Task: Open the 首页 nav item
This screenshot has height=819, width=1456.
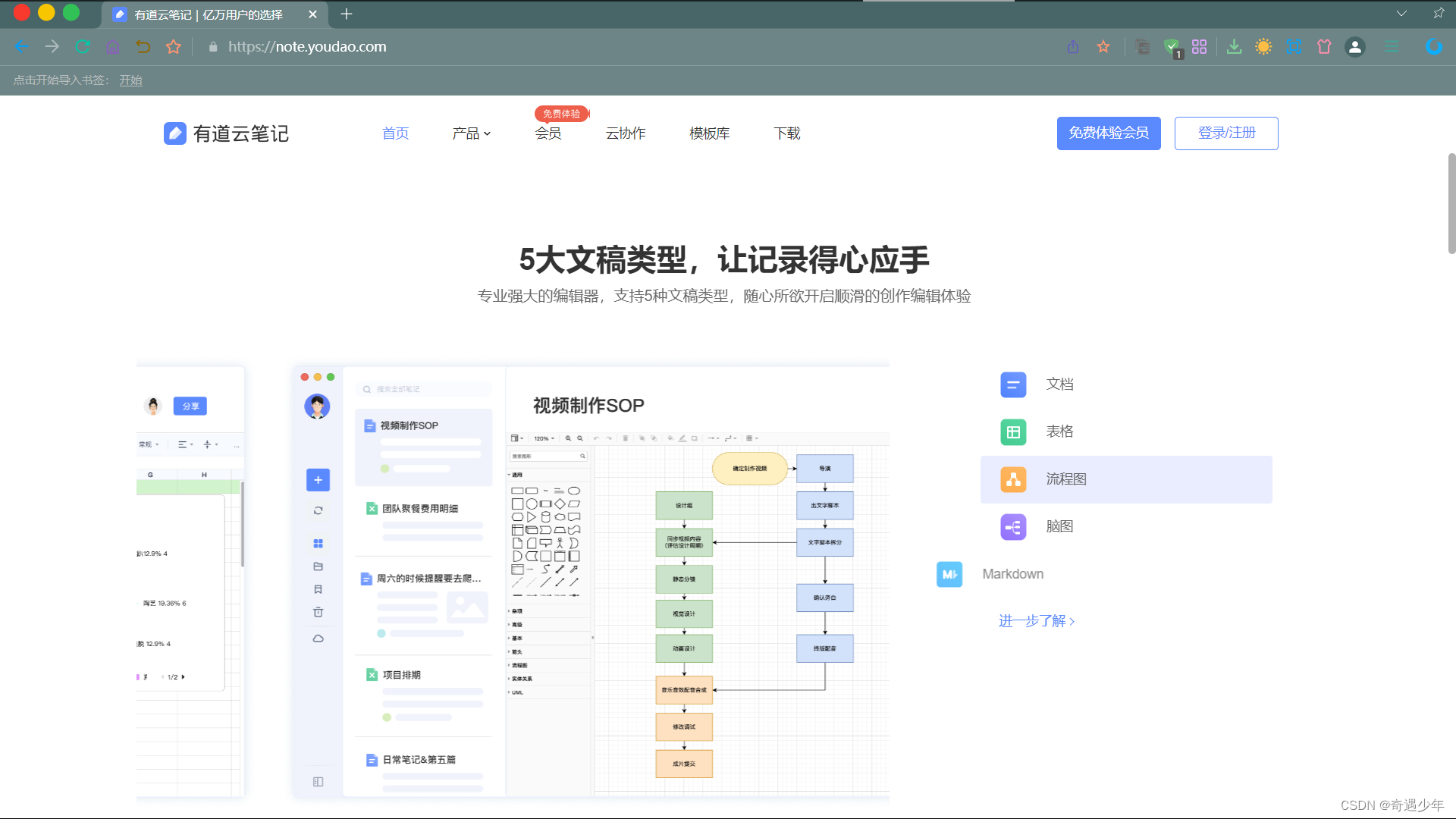Action: point(395,133)
